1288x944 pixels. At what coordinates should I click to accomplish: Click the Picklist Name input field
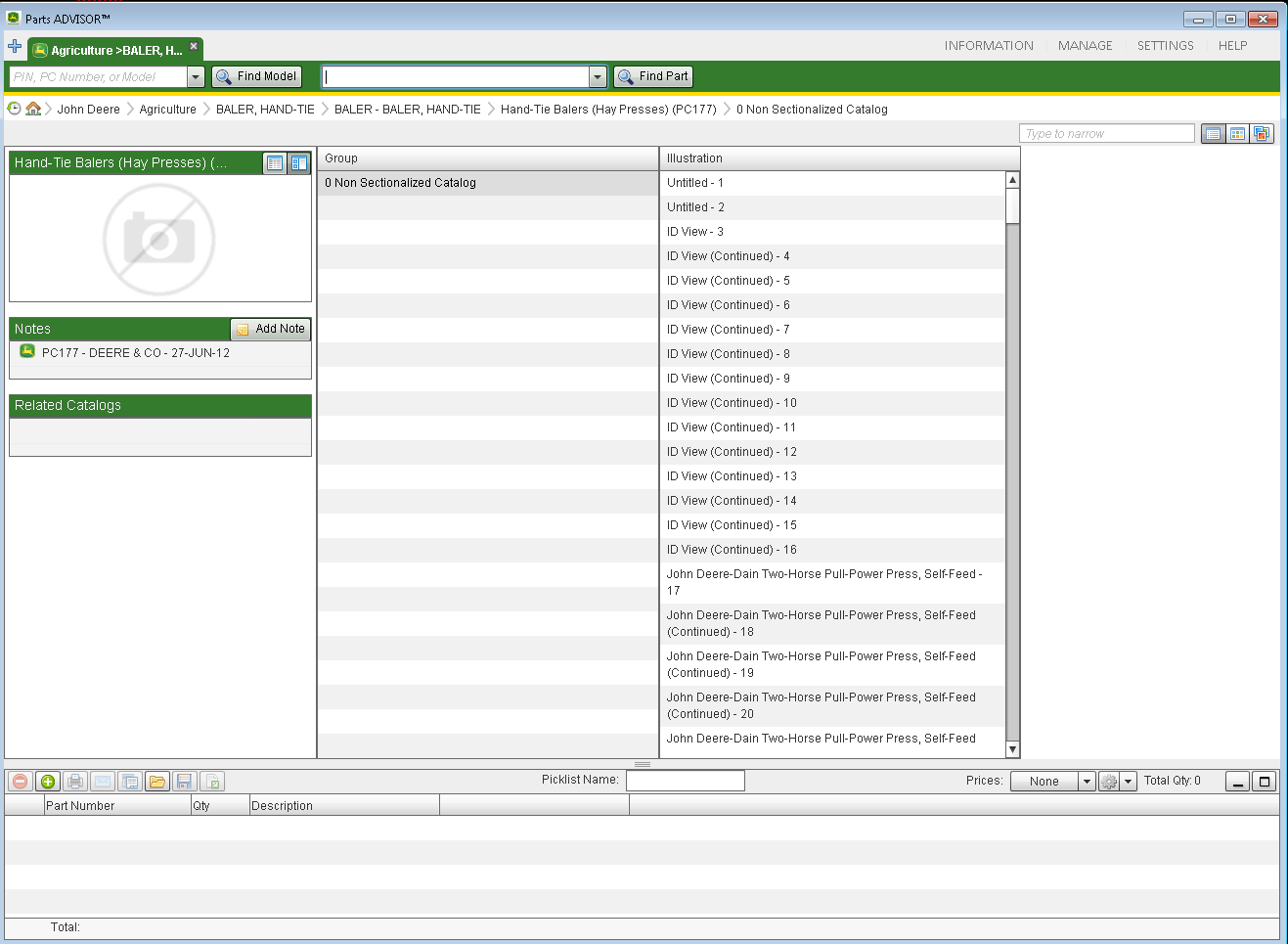685,781
